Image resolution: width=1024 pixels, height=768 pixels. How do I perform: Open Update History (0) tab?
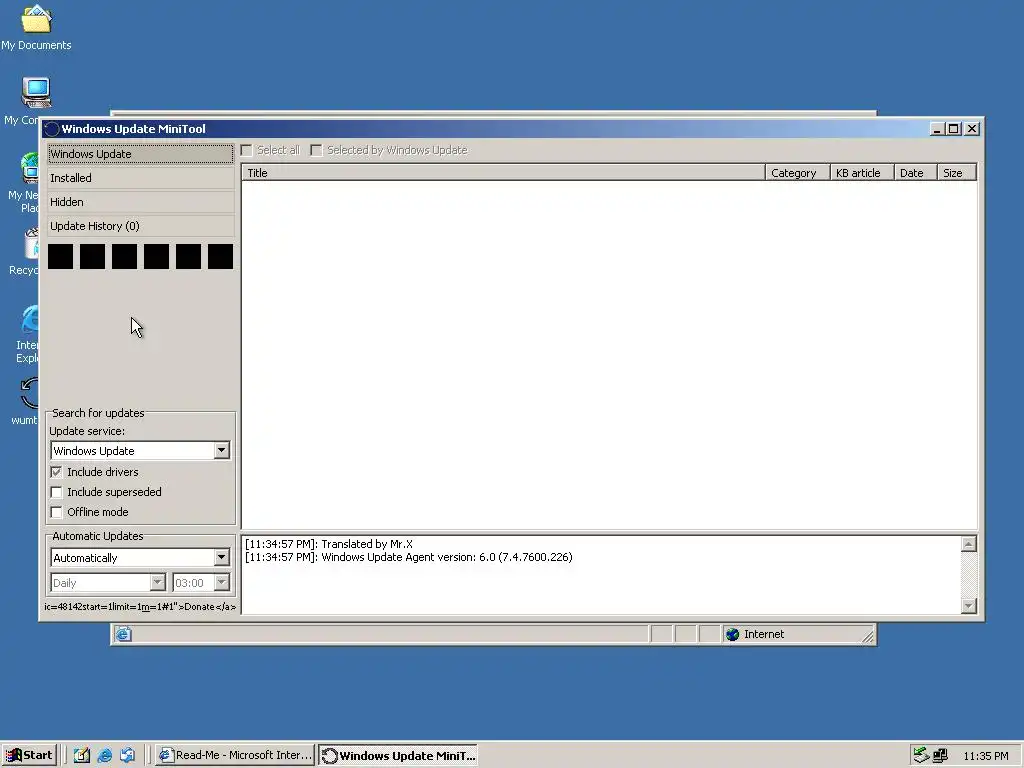click(x=140, y=226)
